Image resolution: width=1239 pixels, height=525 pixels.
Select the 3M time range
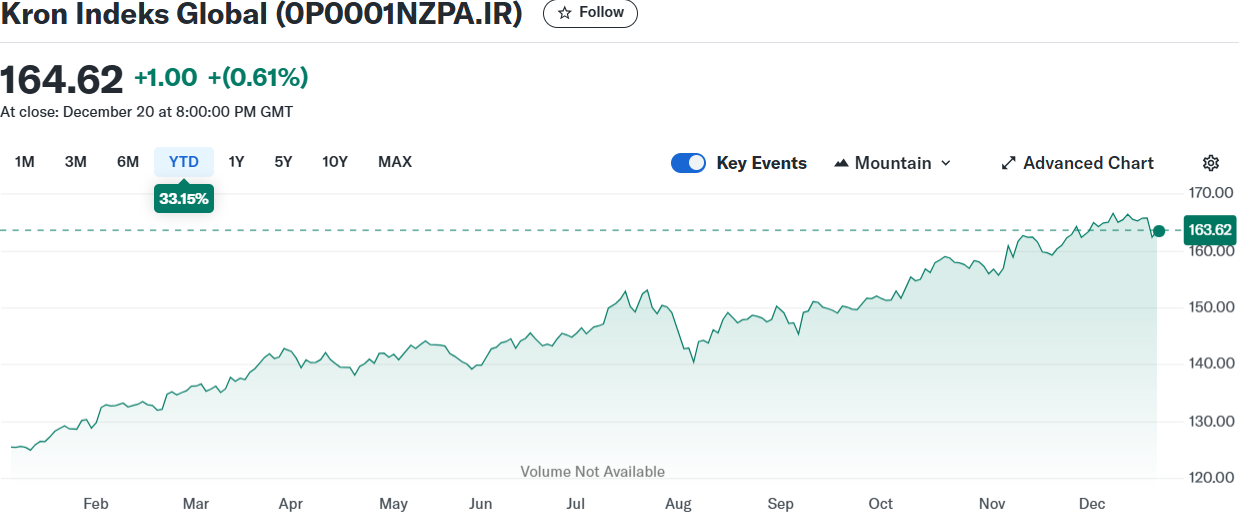click(x=76, y=162)
